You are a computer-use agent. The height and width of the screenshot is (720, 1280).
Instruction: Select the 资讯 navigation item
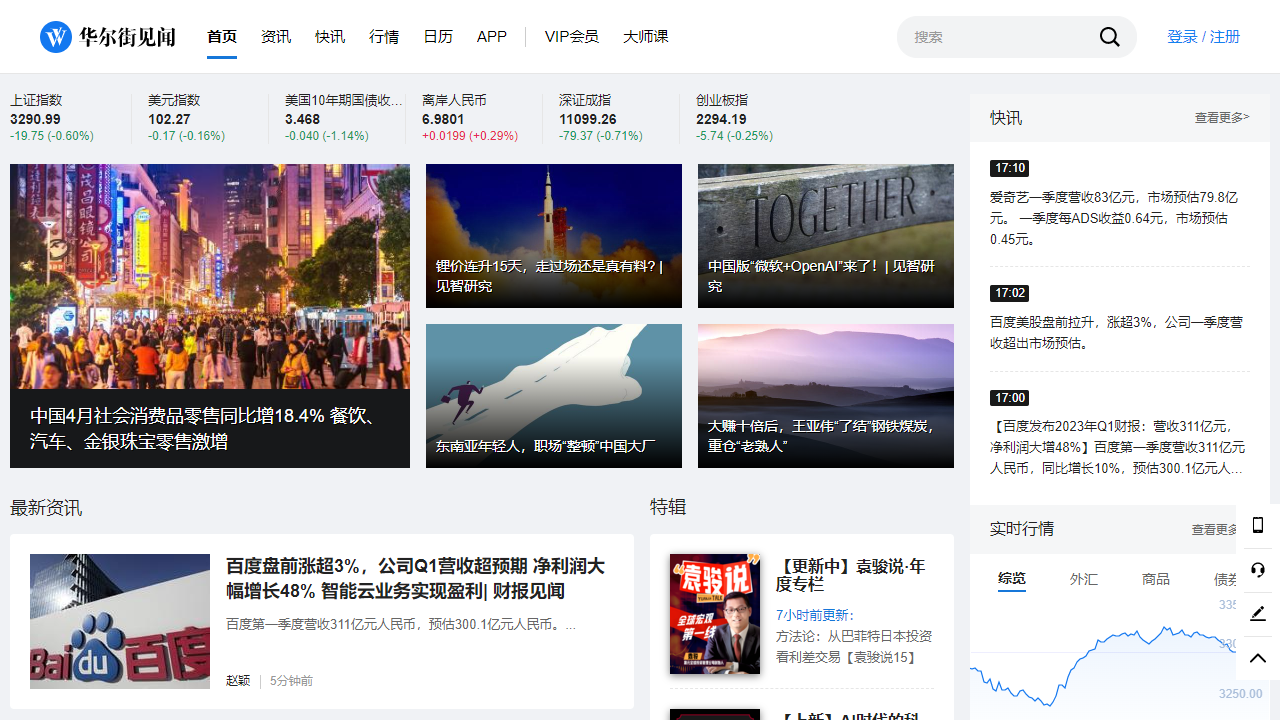click(x=276, y=36)
